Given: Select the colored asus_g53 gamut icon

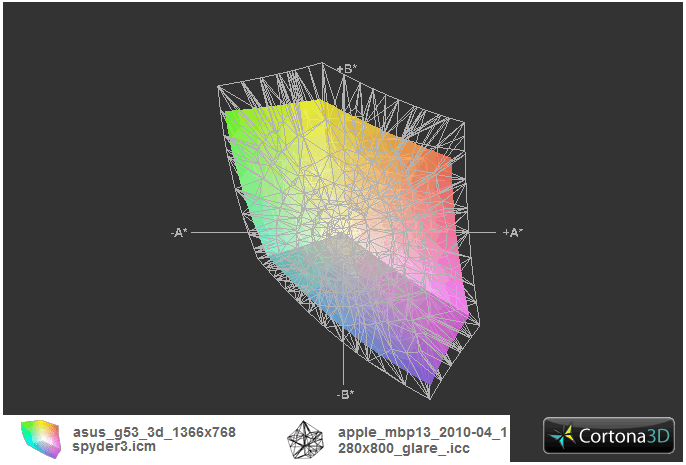Looking at the screenshot, I should [41, 439].
